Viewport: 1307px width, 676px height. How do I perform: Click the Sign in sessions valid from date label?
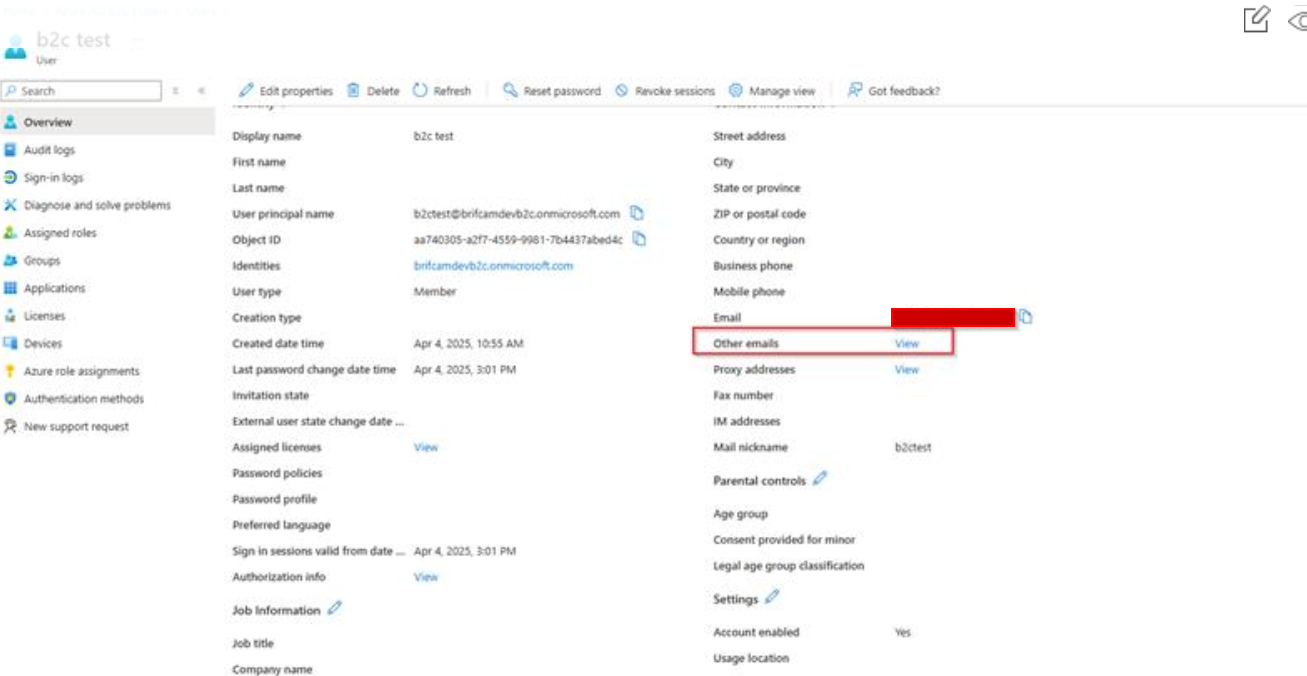click(319, 551)
